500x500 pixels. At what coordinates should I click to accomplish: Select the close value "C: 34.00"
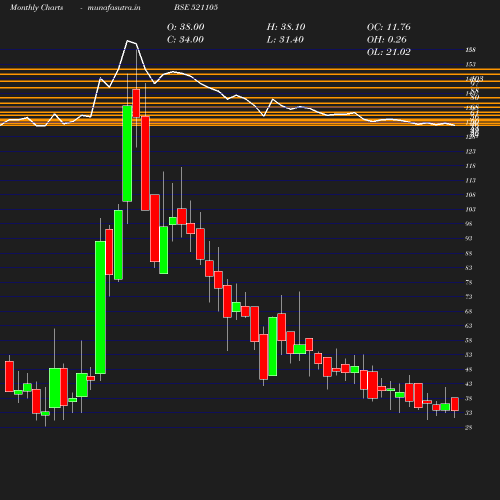[x=185, y=39]
